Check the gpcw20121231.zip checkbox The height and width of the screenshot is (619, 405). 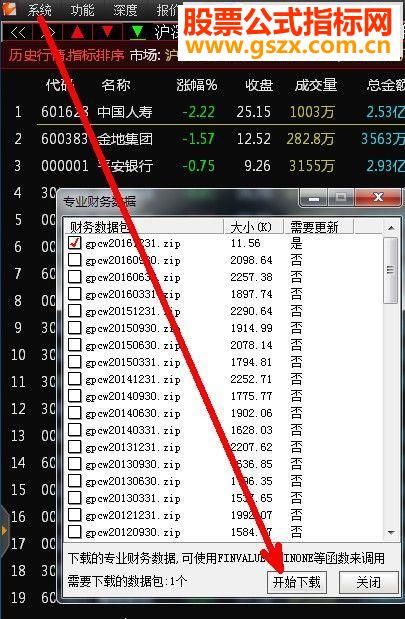(x=75, y=514)
